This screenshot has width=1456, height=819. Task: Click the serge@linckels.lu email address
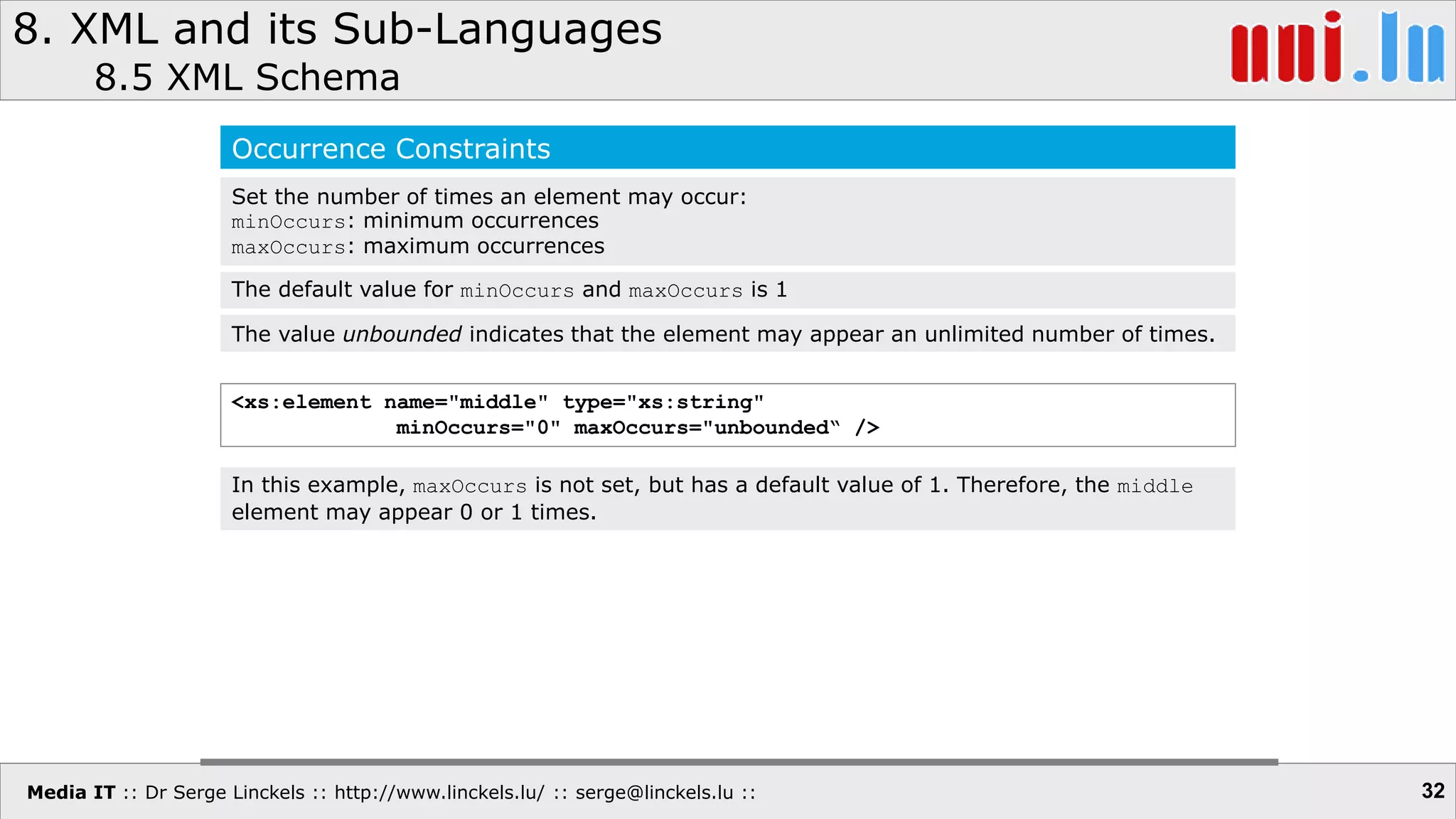click(x=654, y=793)
